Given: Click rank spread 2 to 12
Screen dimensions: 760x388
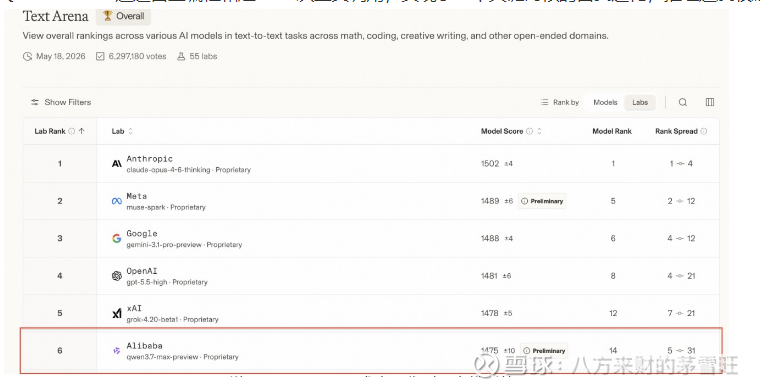Looking at the screenshot, I should tap(681, 201).
